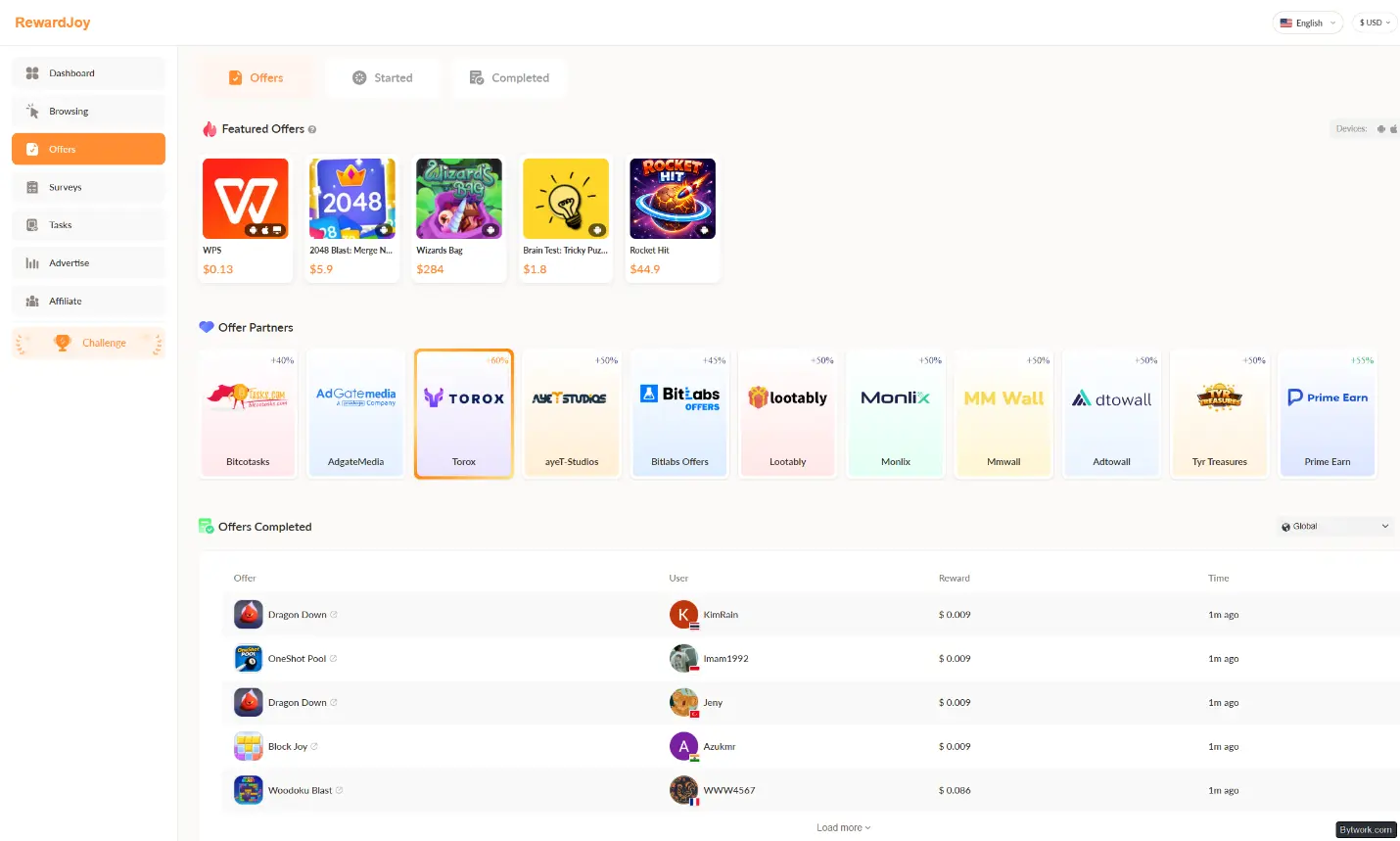Click the help icon beside Featured Offers
Screen dimensions: 1400x841
(x=312, y=129)
